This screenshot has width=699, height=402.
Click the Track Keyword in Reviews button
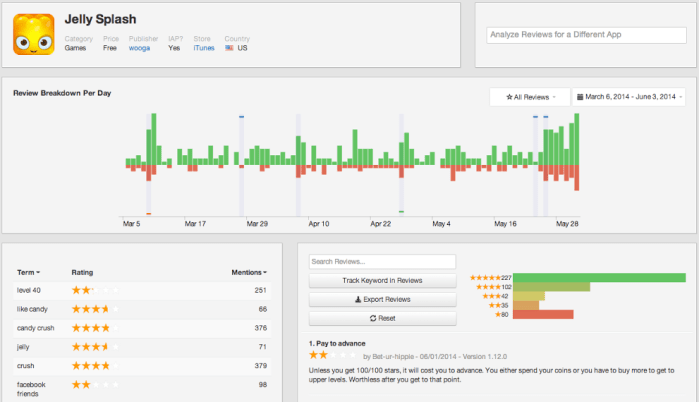click(382, 280)
